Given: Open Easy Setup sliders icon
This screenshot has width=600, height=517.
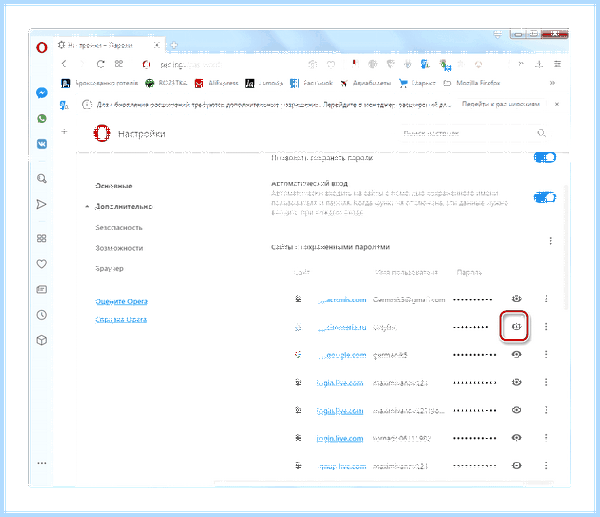Looking at the screenshot, I should click(558, 64).
